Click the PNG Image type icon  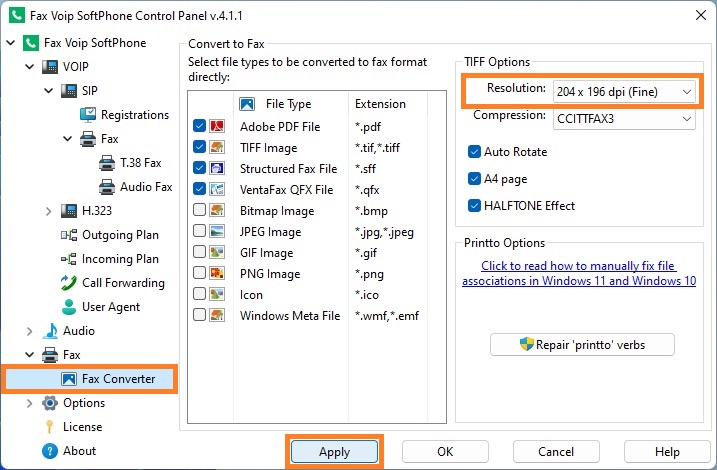tap(217, 273)
